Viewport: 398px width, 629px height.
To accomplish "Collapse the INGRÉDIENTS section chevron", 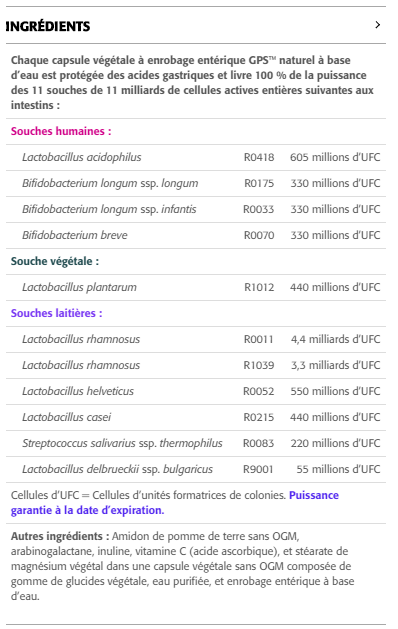I will coord(377,25).
